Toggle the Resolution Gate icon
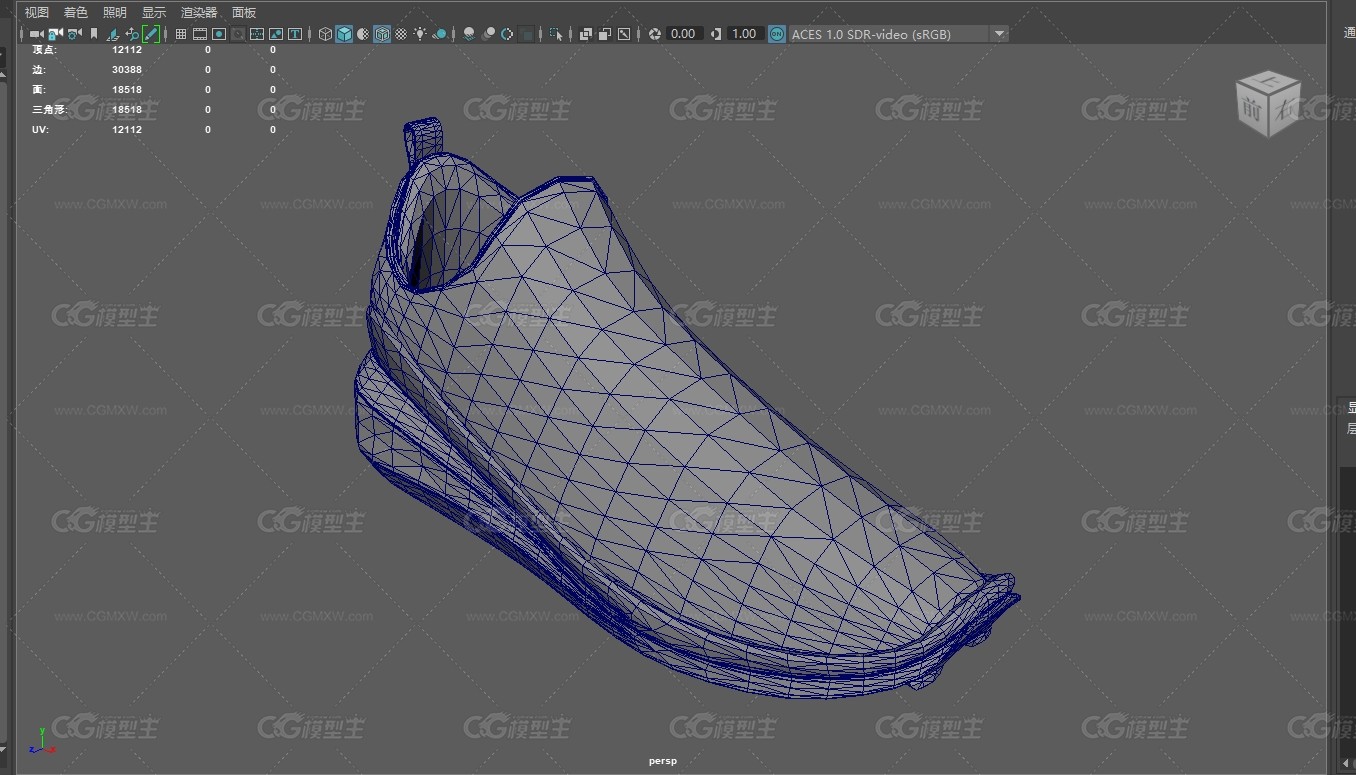Image resolution: width=1356 pixels, height=775 pixels. pos(219,34)
